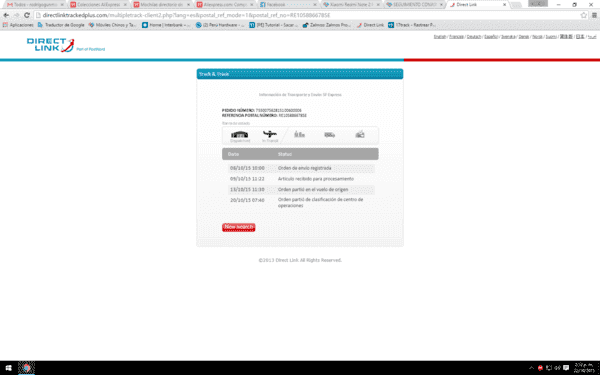Screen dimensions: 600x375
Task: Switch site language to Deutsch
Action: [474, 37]
